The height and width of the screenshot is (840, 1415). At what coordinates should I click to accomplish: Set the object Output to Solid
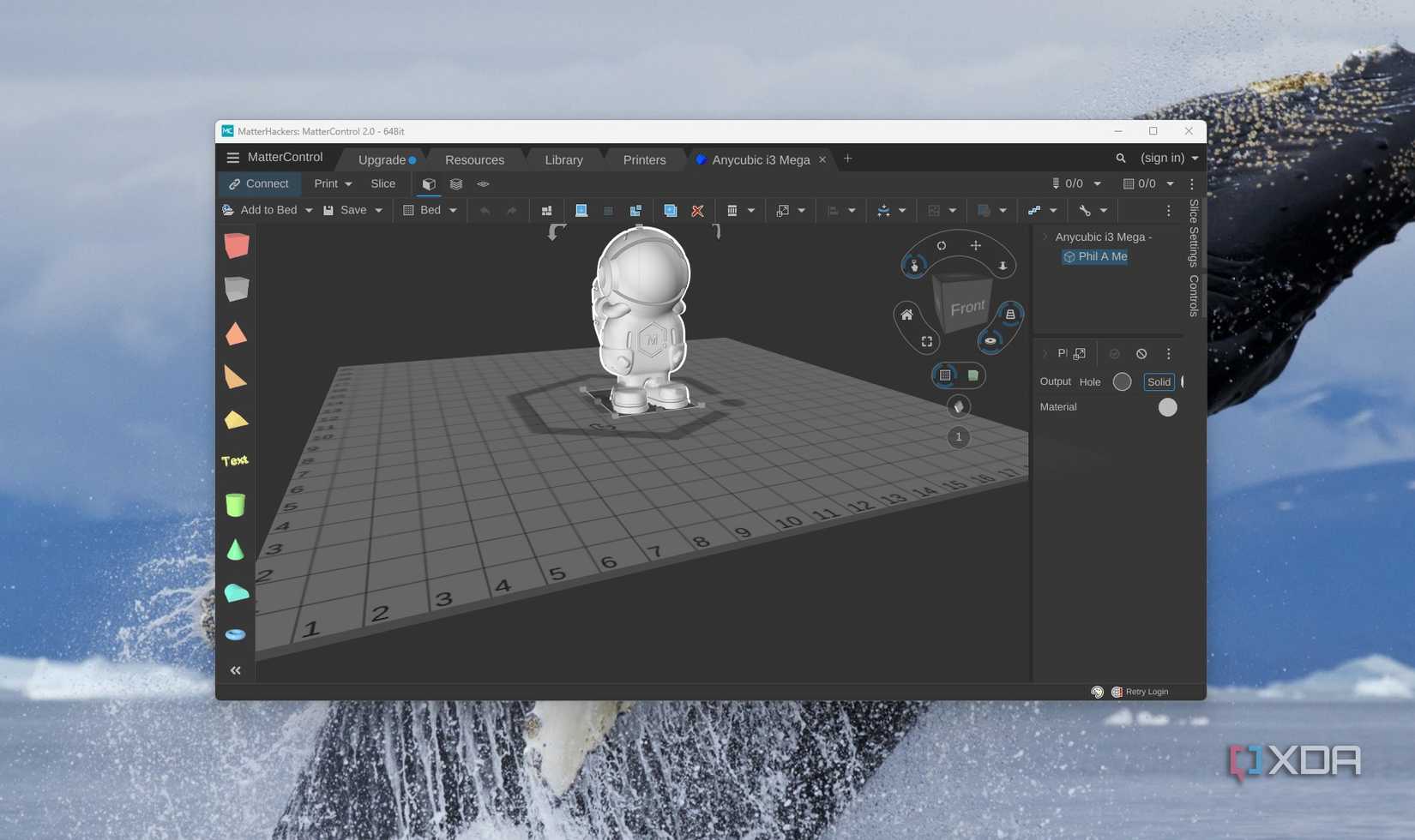[x=1159, y=381]
